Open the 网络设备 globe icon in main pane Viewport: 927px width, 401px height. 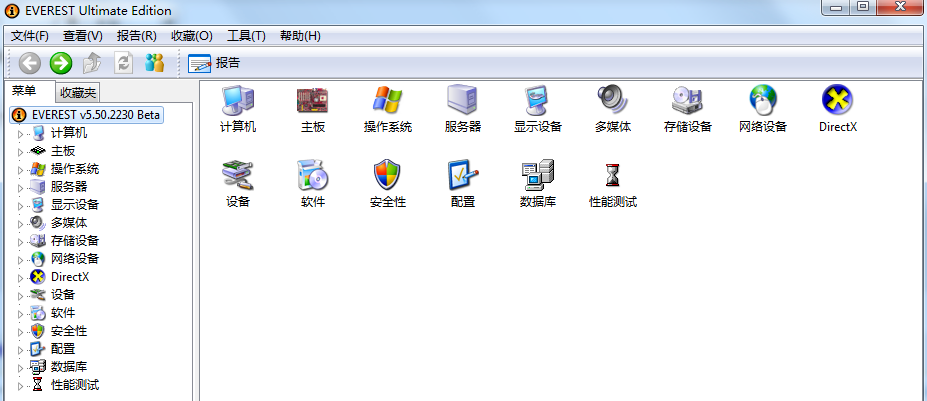[x=763, y=100]
